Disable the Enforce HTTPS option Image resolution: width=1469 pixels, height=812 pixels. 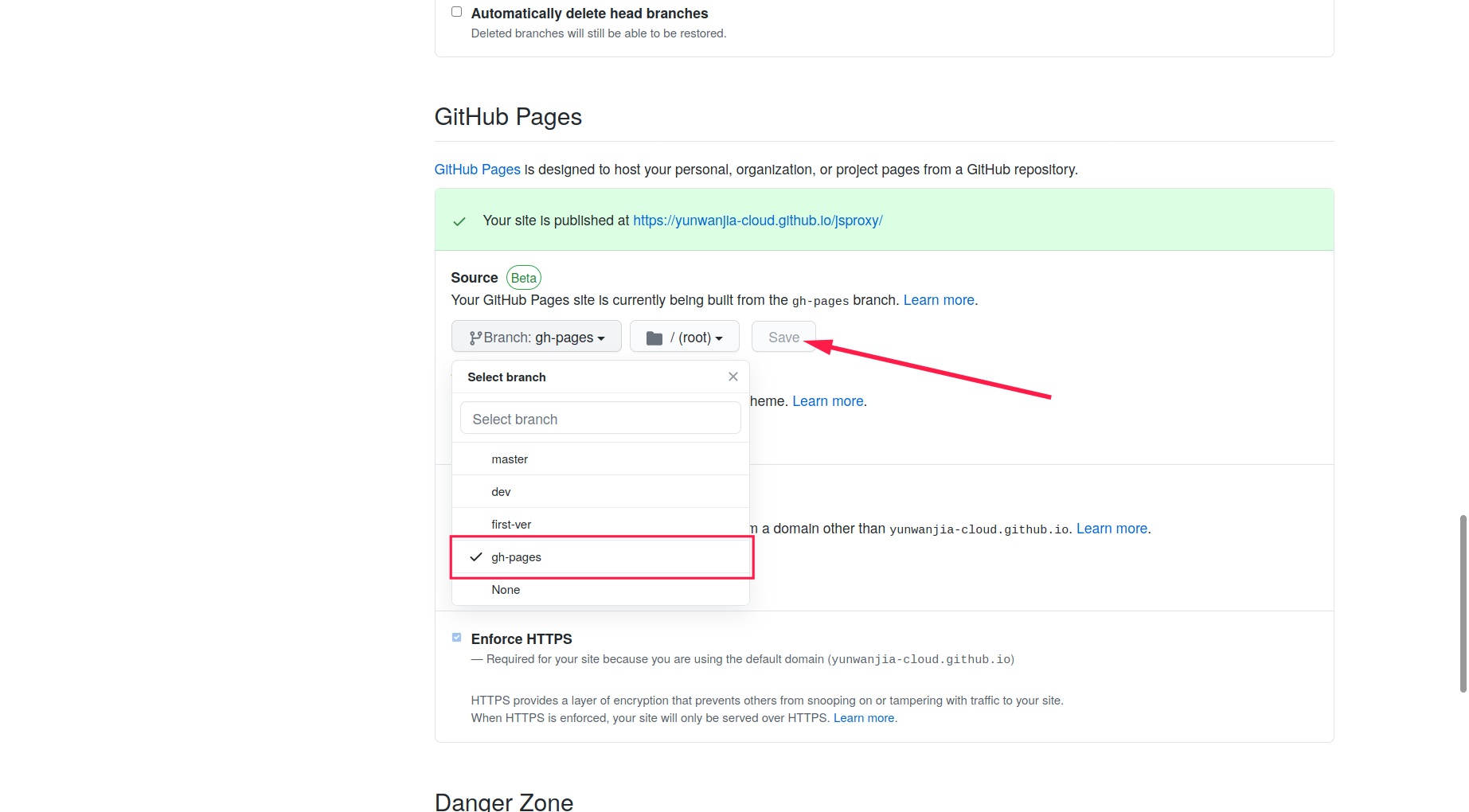[x=456, y=637]
